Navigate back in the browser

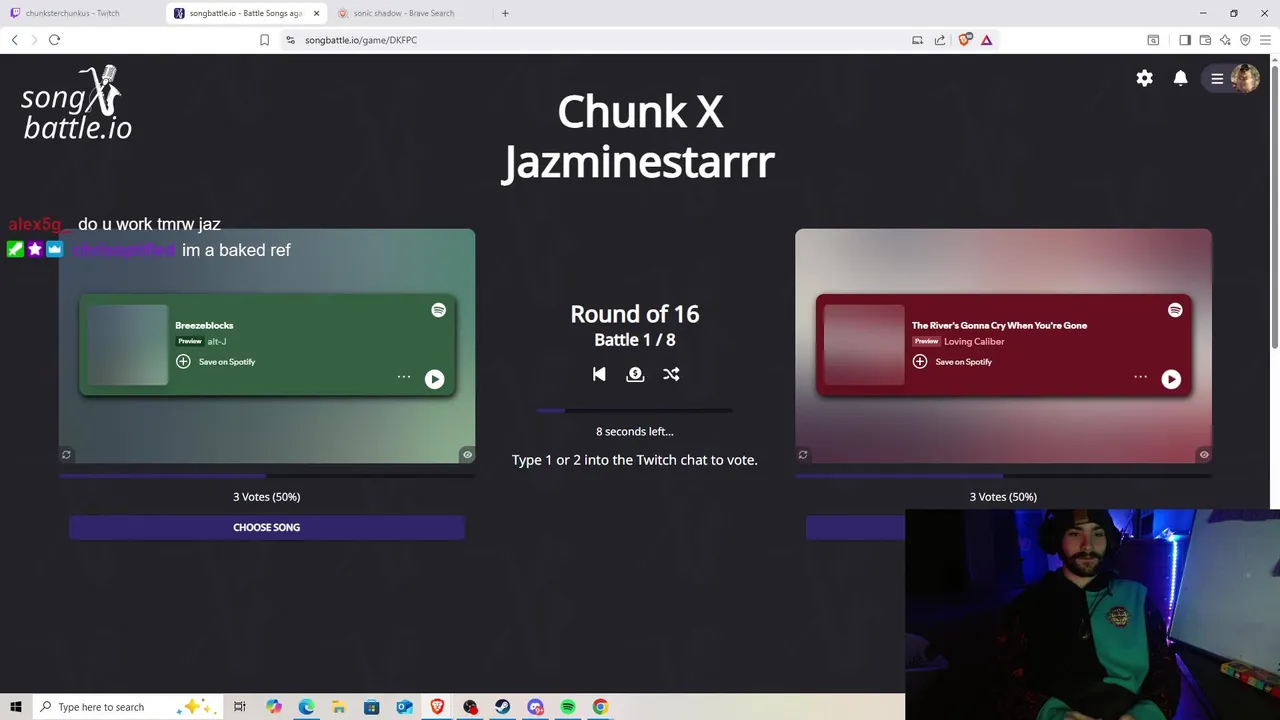tap(14, 40)
